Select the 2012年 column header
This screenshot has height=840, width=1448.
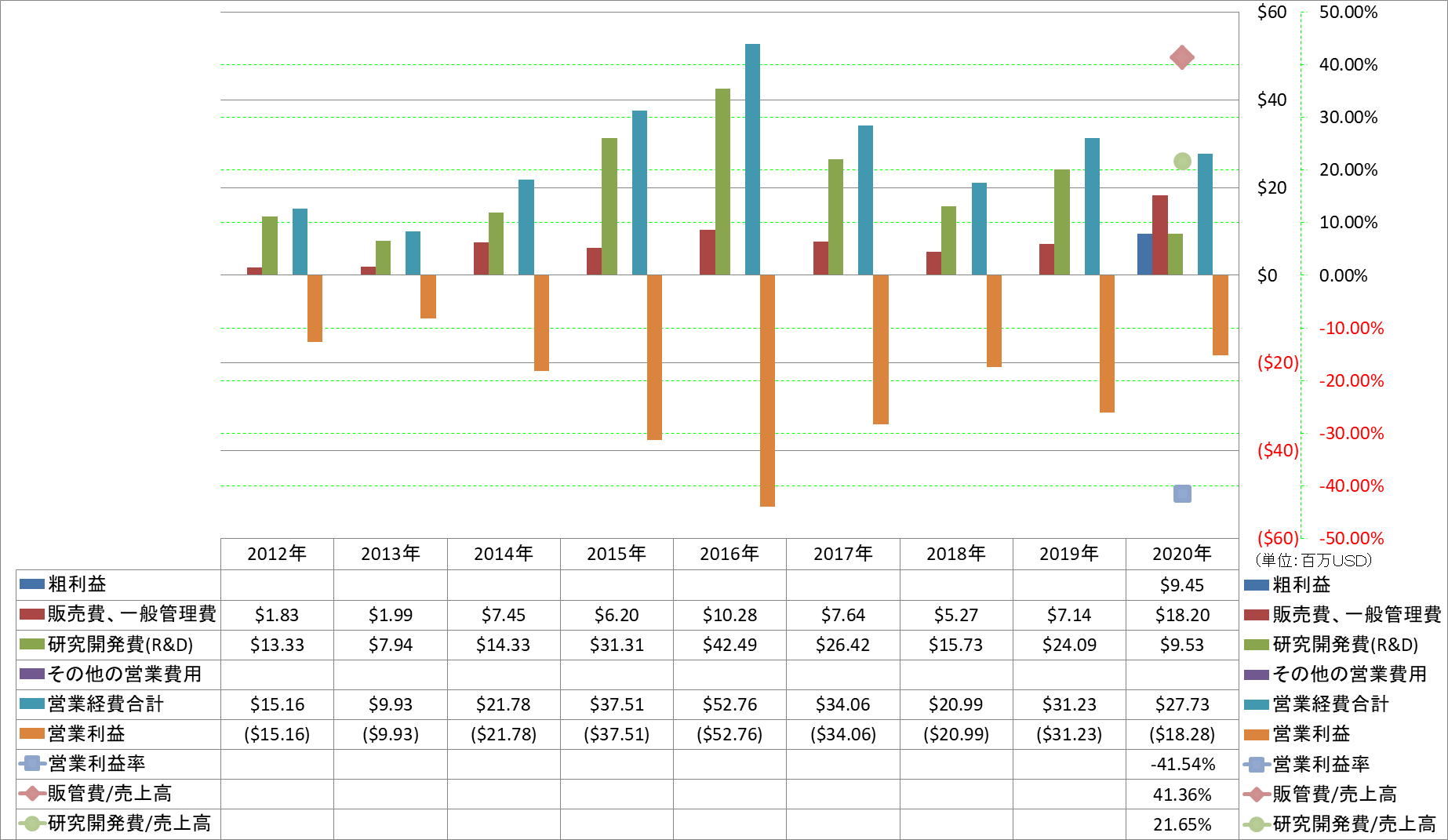tap(277, 554)
